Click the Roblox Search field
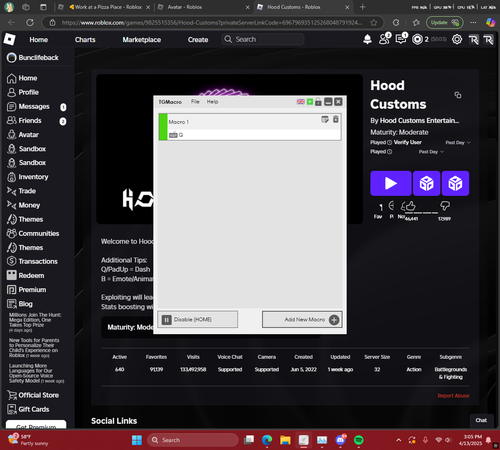The image size is (500, 450). click(x=263, y=39)
